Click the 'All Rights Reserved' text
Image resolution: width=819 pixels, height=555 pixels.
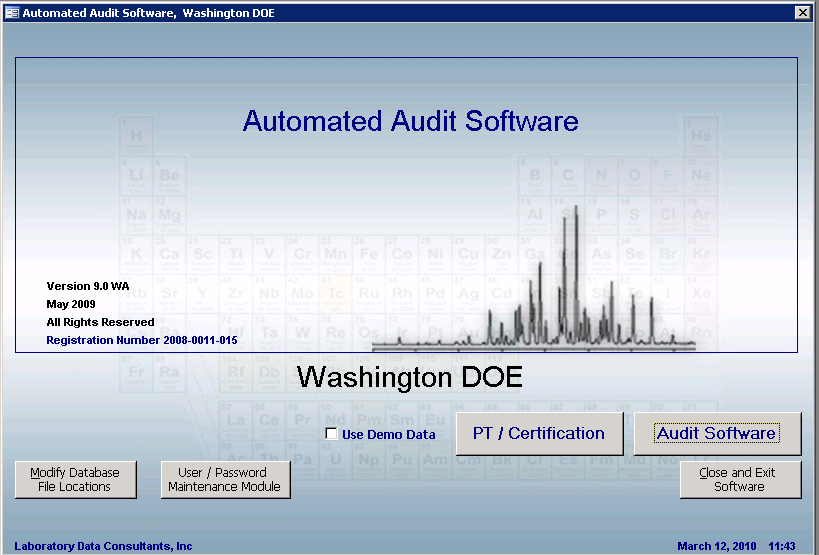[100, 322]
